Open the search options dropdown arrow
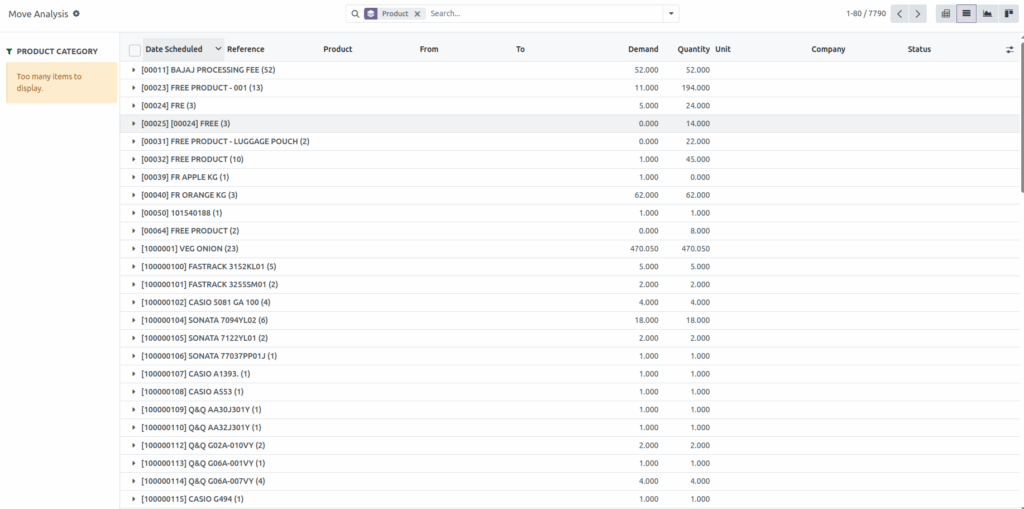Viewport: 1024px width, 509px height. pyautogui.click(x=671, y=14)
